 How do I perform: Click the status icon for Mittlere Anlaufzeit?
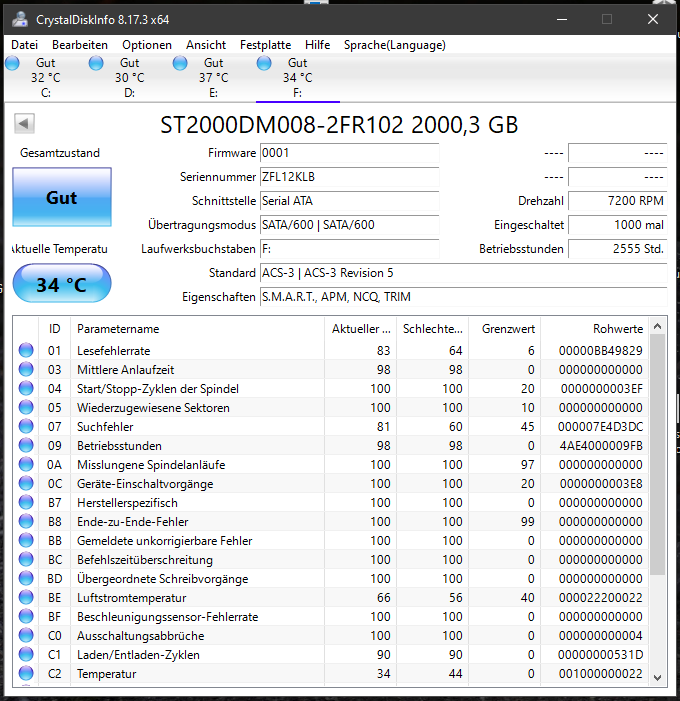(x=26, y=369)
